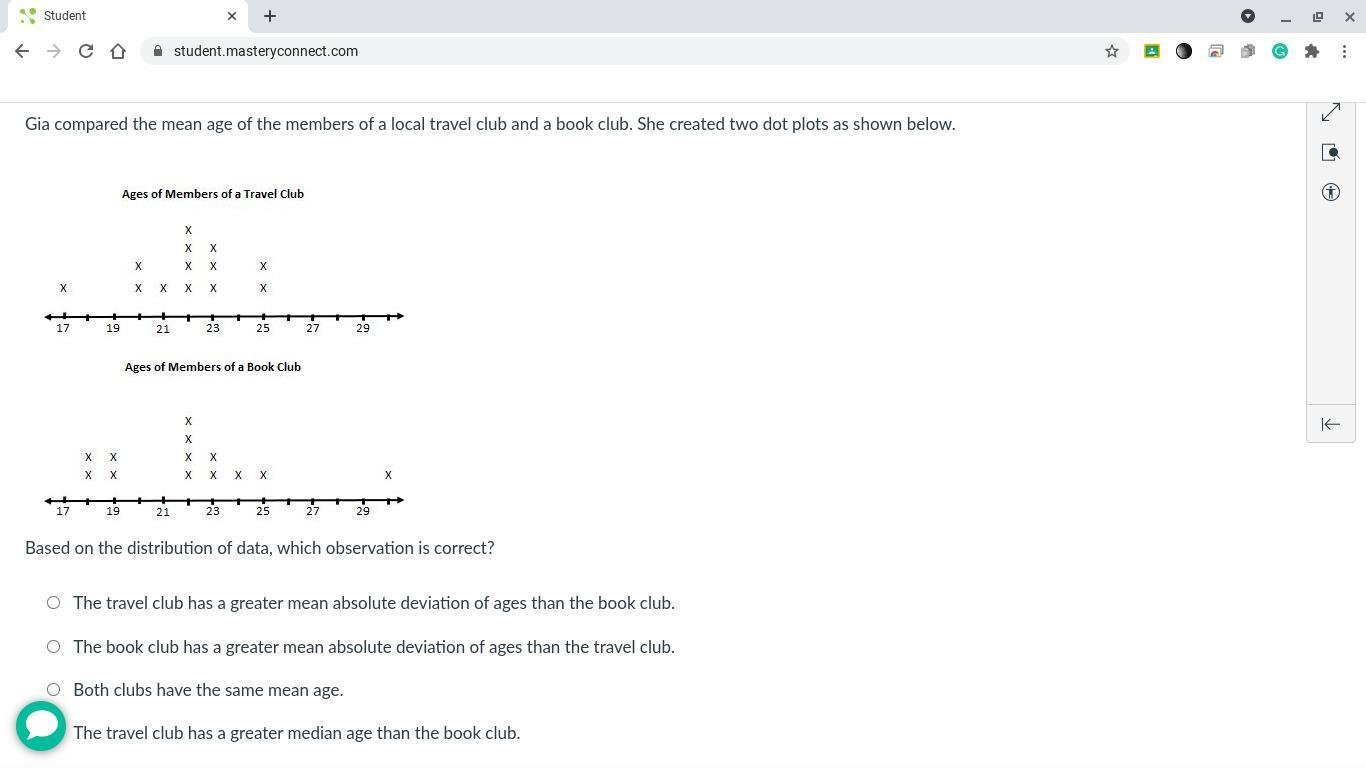Viewport: 1366px width, 768px height.
Task: Open the page zoom magnifier tool
Action: [x=1330, y=153]
